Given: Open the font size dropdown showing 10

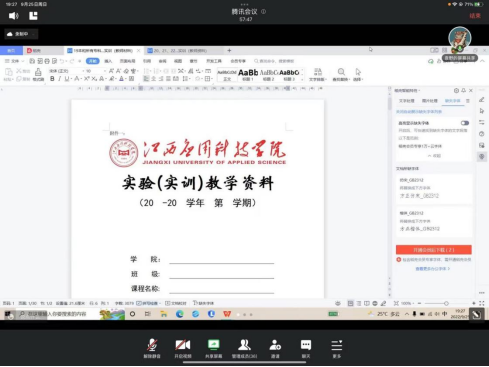Looking at the screenshot, I should coord(96,71).
